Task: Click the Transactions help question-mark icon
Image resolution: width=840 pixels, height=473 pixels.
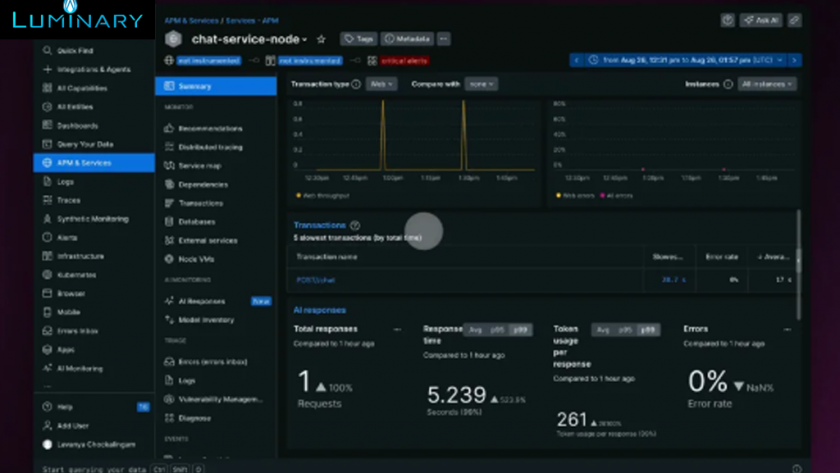Action: pyautogui.click(x=355, y=226)
